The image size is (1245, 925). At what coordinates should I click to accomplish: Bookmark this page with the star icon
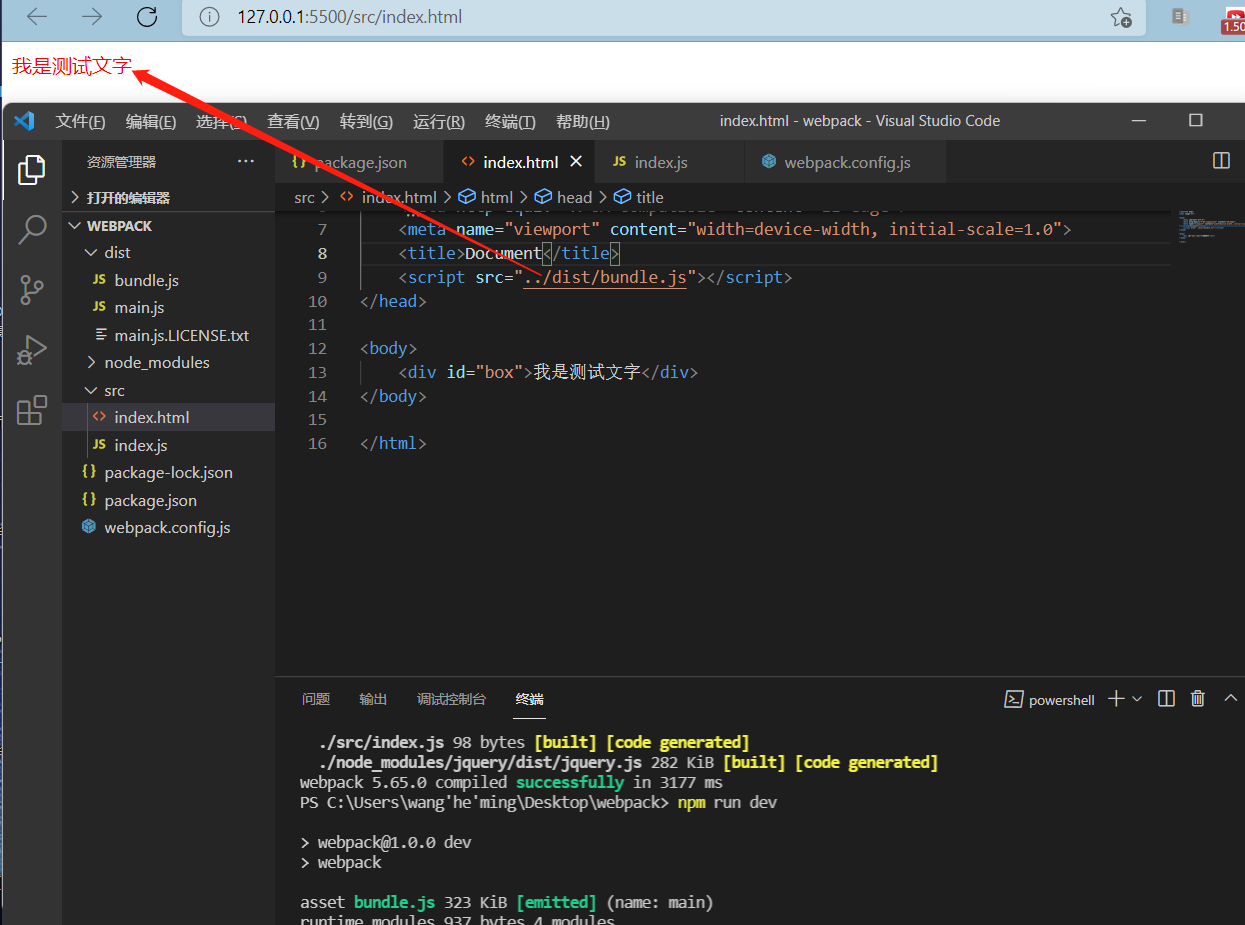coord(1121,17)
